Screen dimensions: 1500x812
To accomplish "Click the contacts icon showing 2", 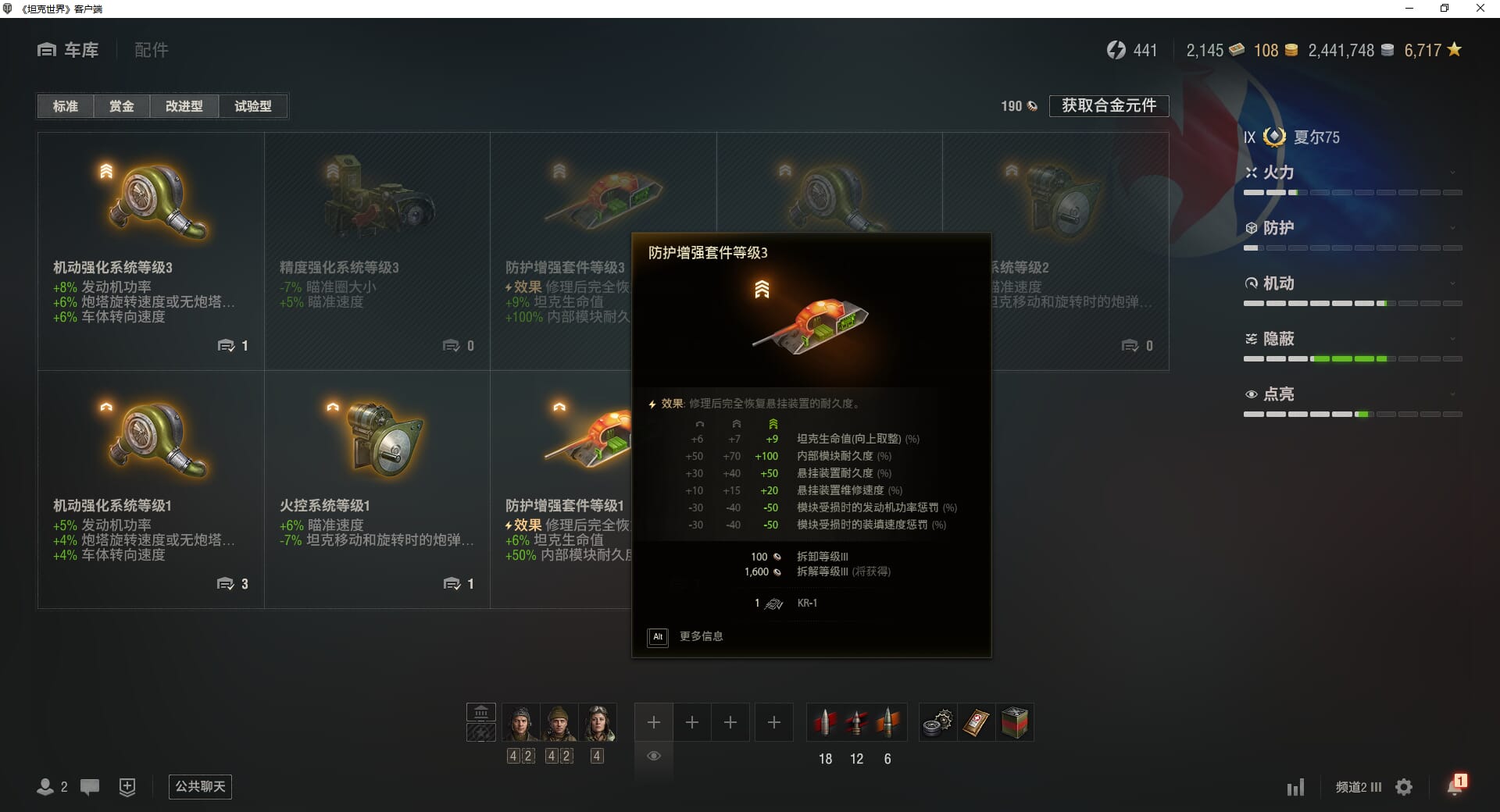I will click(x=52, y=787).
